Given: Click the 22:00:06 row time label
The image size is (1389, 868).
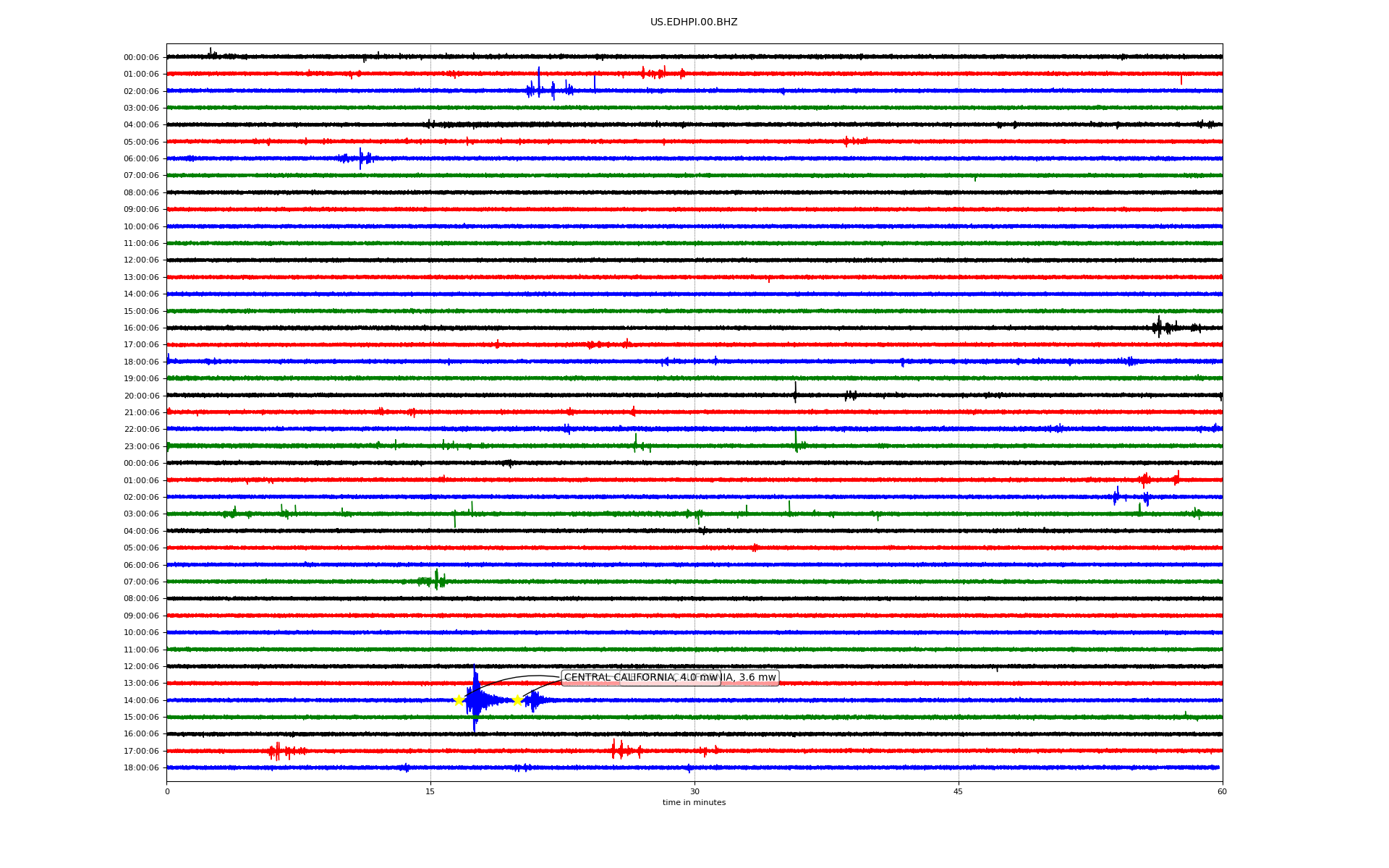Looking at the screenshot, I should point(141,430).
